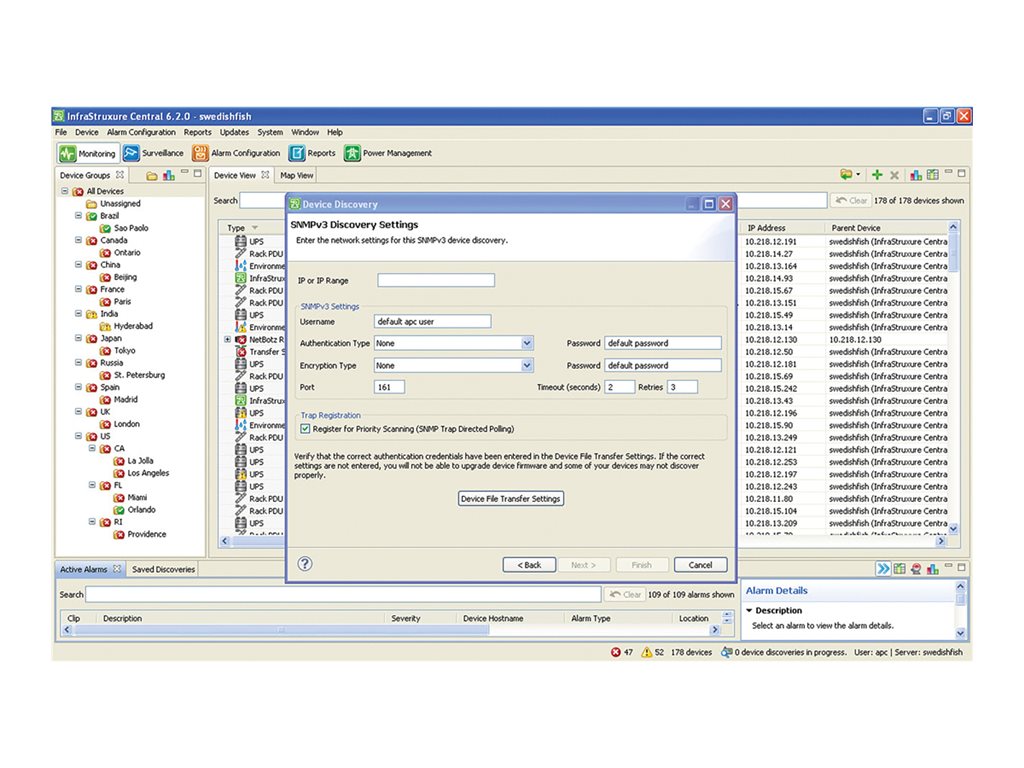Click the folder icon in Device Groups panel
This screenshot has width=1024, height=768.
(152, 176)
